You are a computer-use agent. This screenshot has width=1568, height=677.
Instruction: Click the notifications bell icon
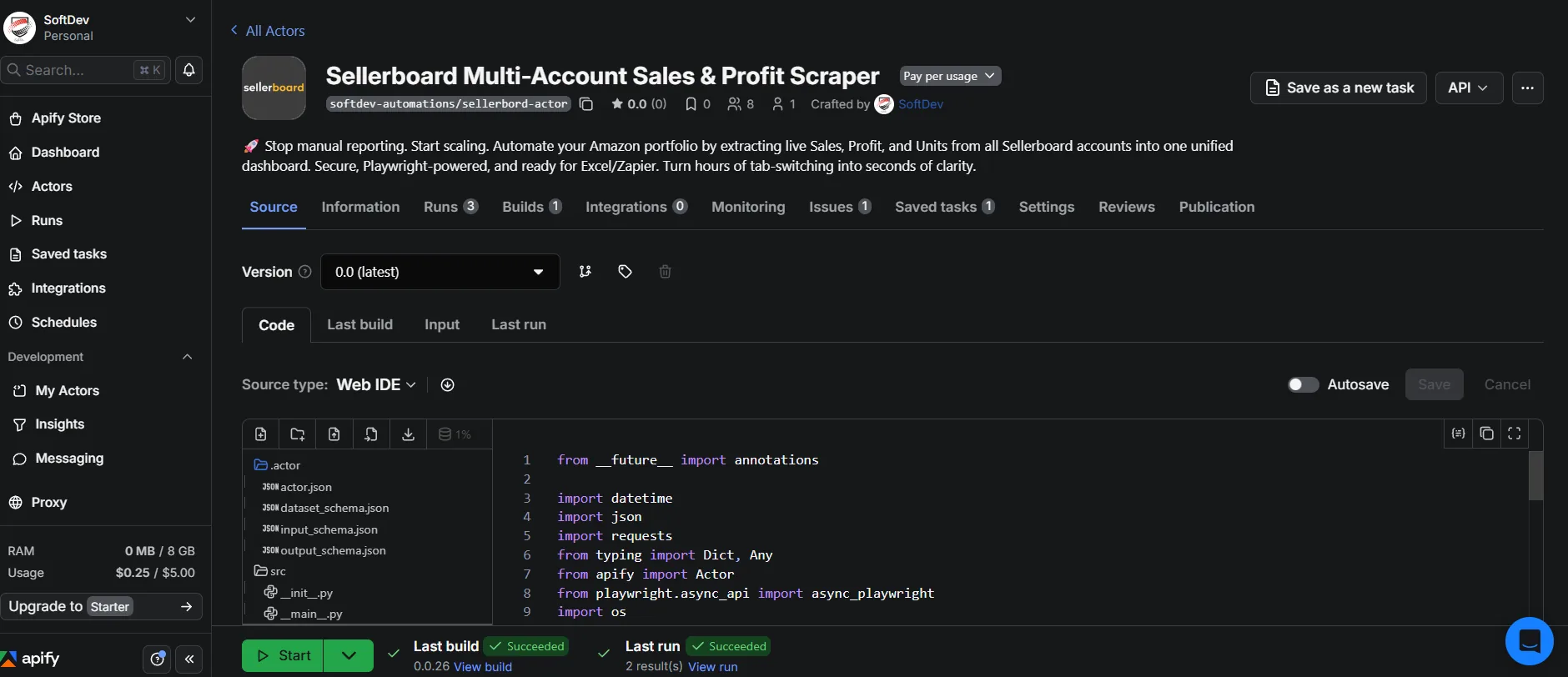pyautogui.click(x=189, y=70)
